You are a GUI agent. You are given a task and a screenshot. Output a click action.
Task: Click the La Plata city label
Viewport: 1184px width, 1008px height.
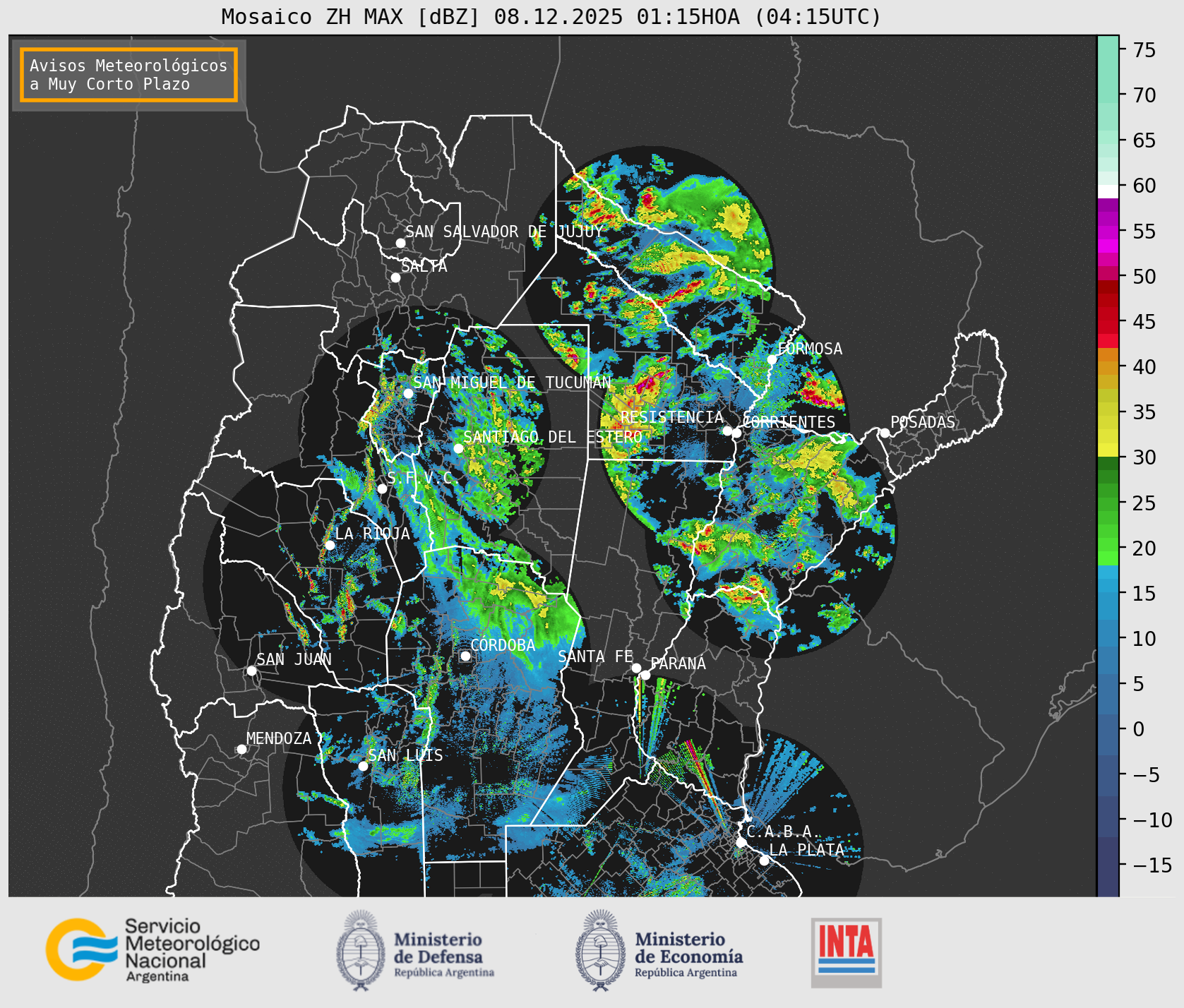pos(807,850)
